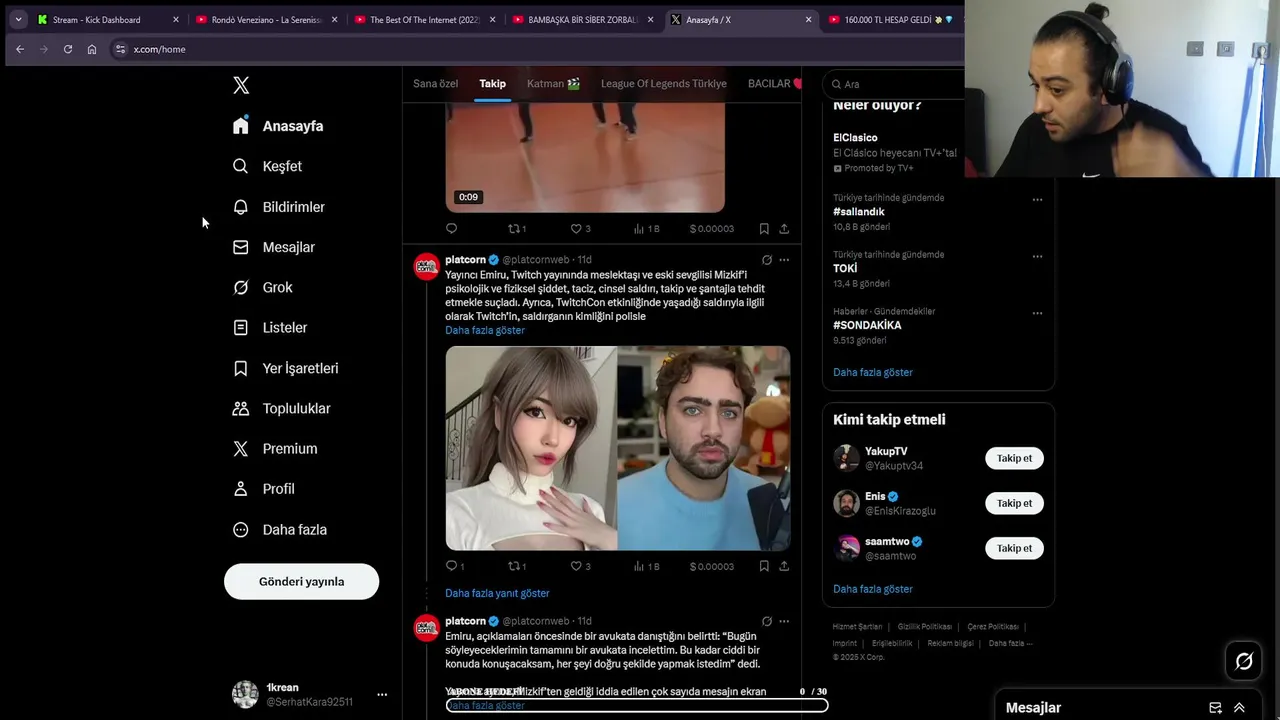Click Daha fazla göster under trends

[873, 372]
